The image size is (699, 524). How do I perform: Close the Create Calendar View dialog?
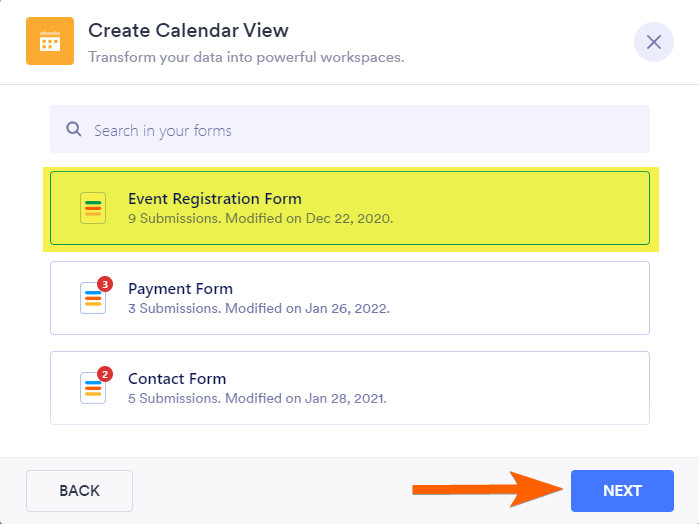(x=653, y=42)
